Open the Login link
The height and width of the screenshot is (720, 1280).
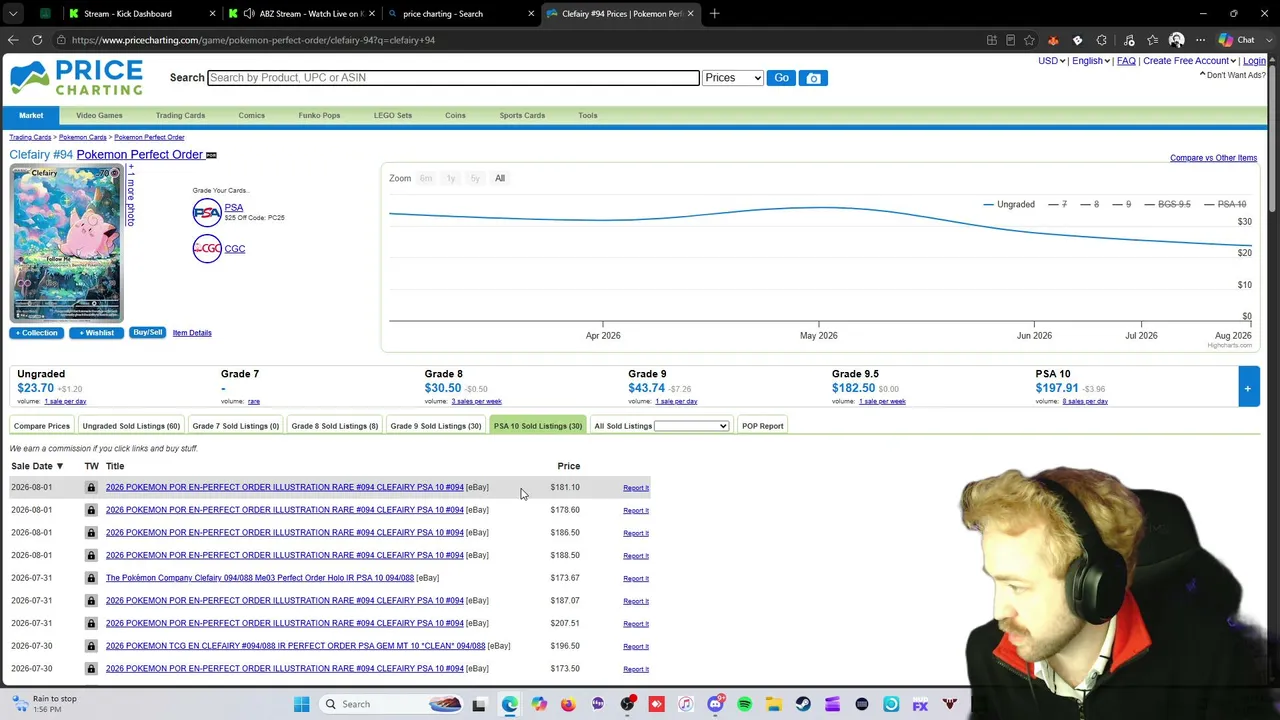pyautogui.click(x=1254, y=61)
